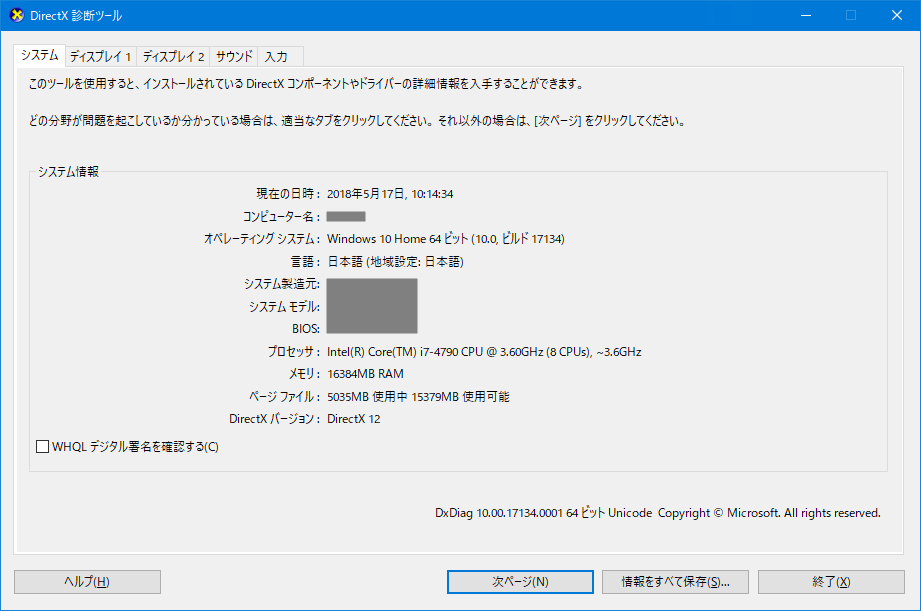Maximize the DirectX 診断ツール window
Screen dimensions: 921x611
[x=851, y=15]
